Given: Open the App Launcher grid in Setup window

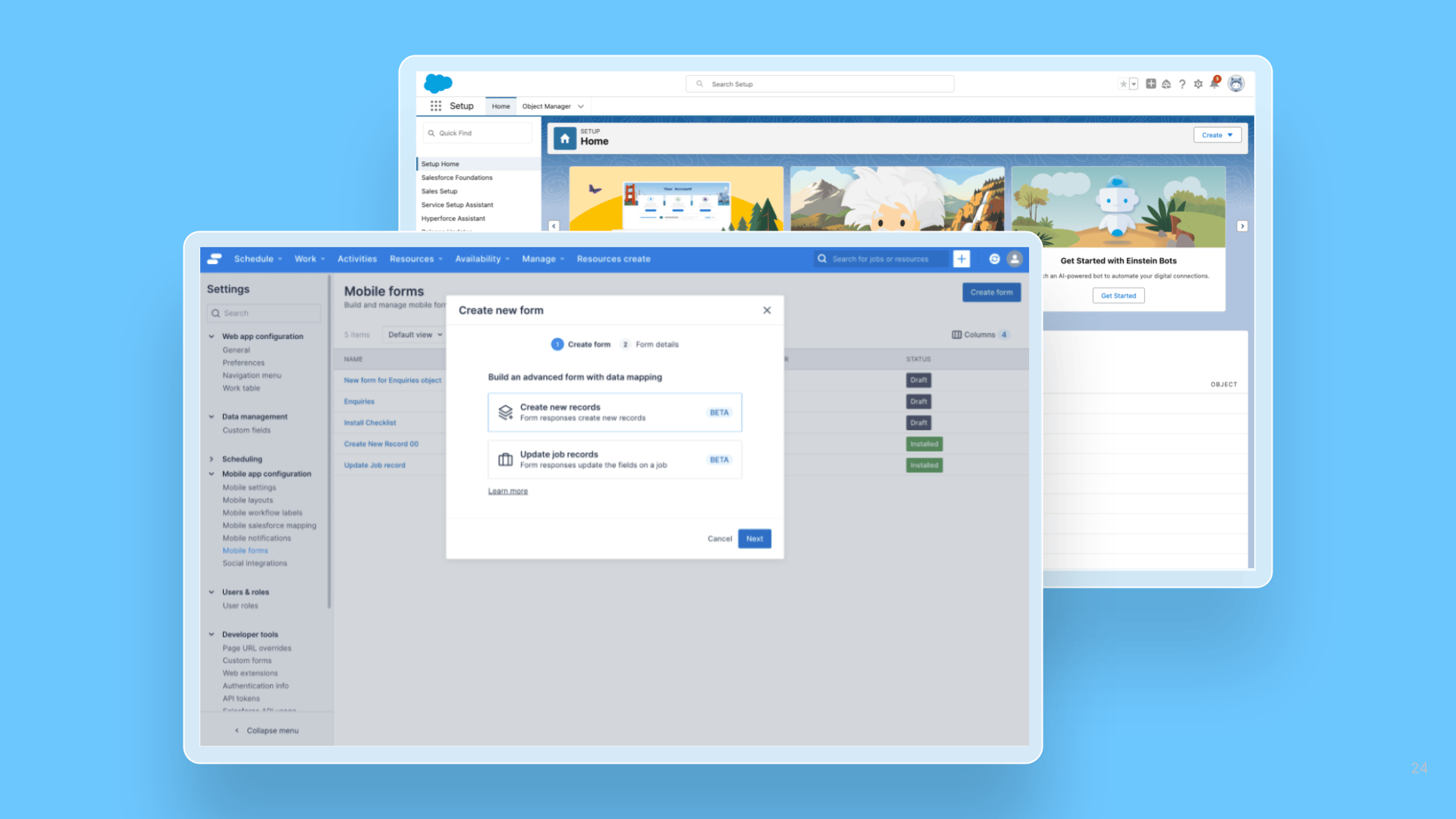Looking at the screenshot, I should click(436, 106).
